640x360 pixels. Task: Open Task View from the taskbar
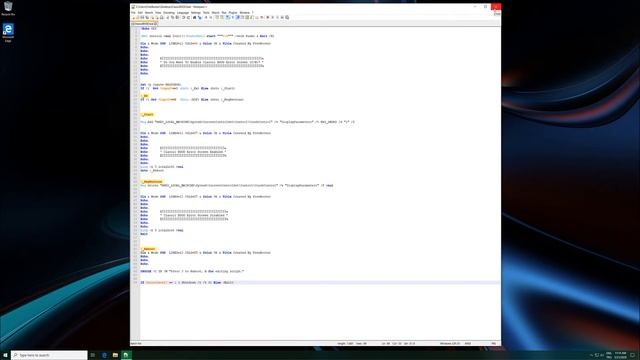[93, 355]
